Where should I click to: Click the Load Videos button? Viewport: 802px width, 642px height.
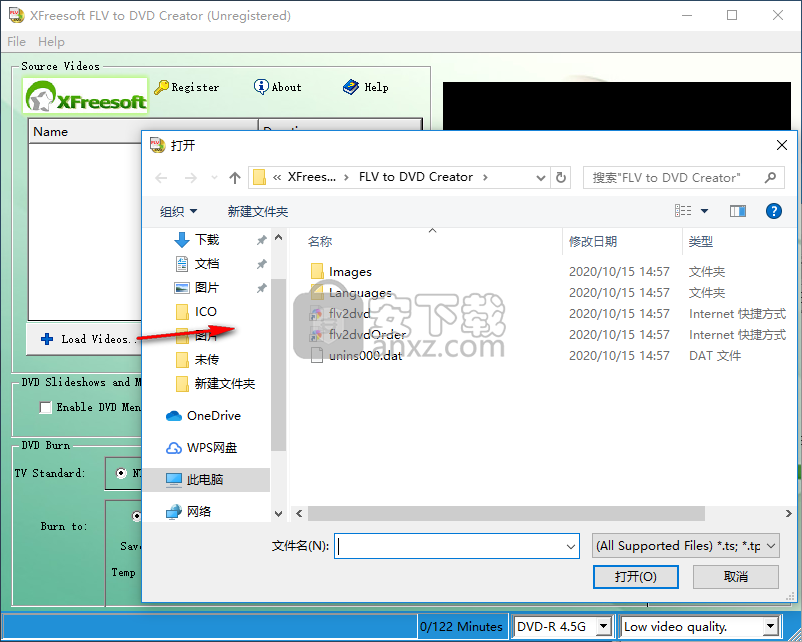pos(84,339)
